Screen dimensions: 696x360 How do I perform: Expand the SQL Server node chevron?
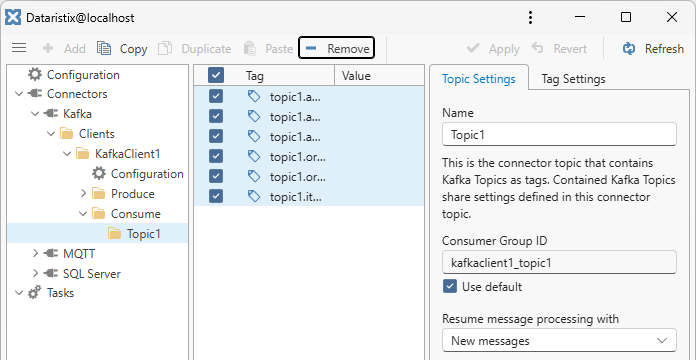pyautogui.click(x=35, y=274)
